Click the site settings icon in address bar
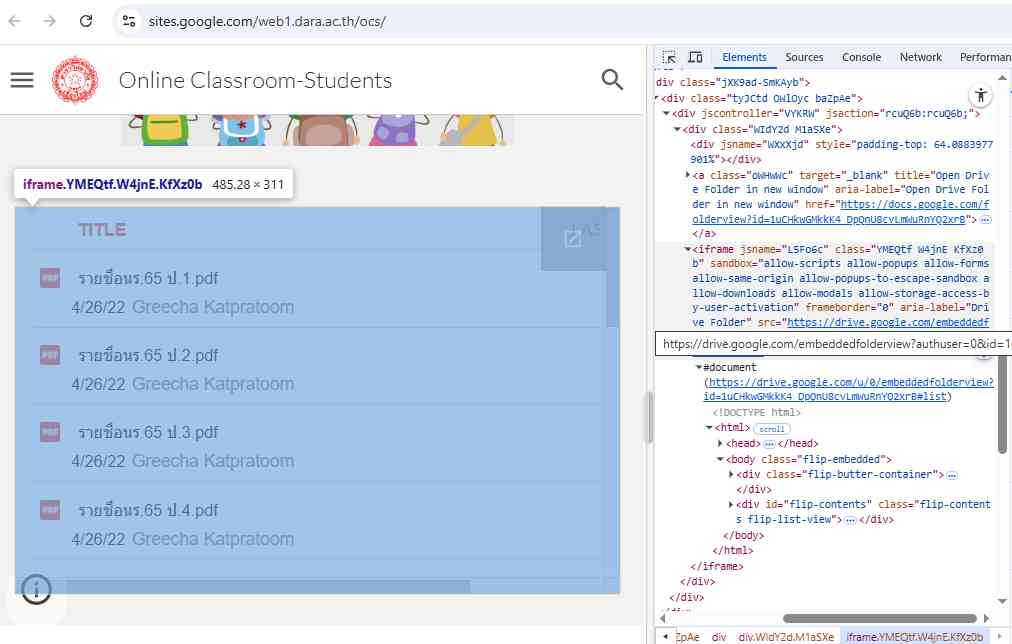The width and height of the screenshot is (1012, 644). [127, 21]
